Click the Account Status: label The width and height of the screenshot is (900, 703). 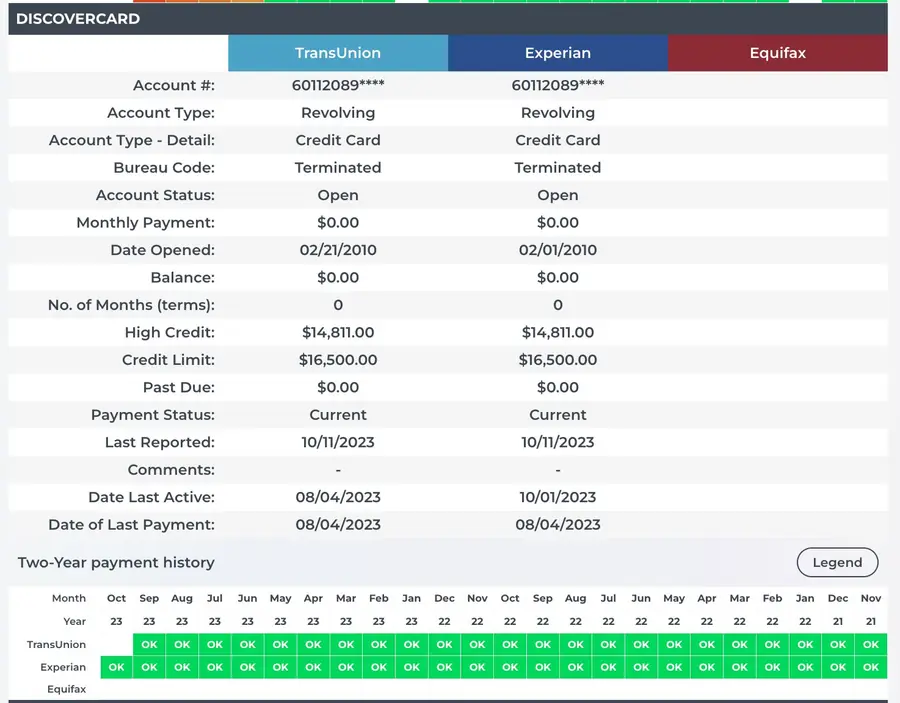156,195
